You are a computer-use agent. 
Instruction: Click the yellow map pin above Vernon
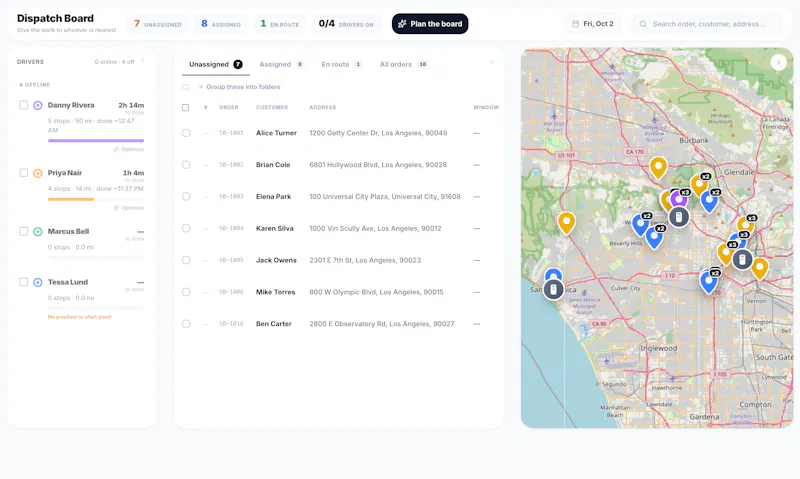[759, 268]
